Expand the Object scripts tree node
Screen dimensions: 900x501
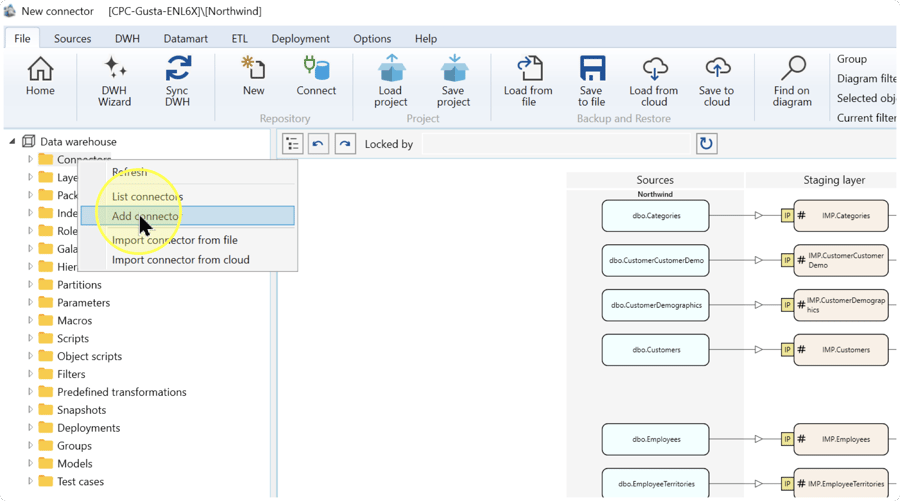pyautogui.click(x=30, y=356)
